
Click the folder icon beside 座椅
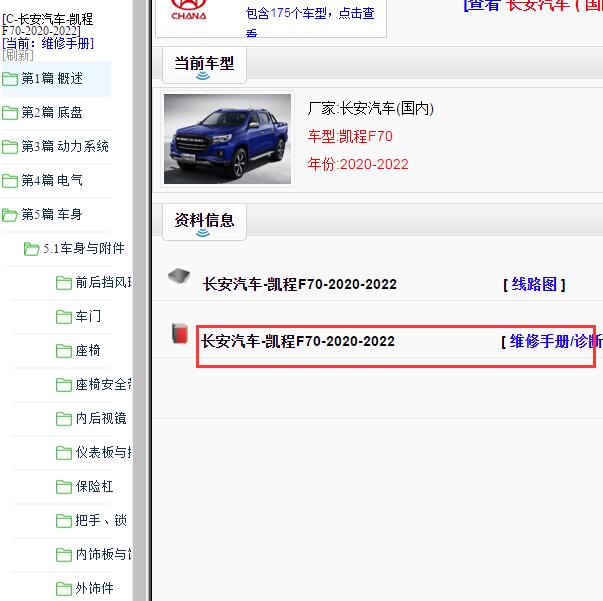(64, 351)
